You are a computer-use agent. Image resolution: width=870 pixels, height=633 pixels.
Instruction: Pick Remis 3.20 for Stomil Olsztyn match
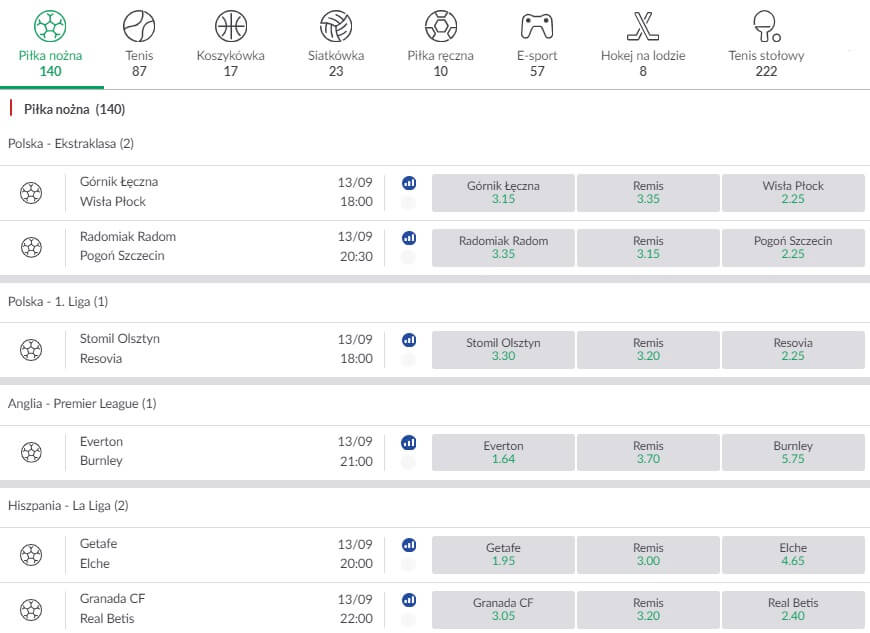(x=648, y=350)
